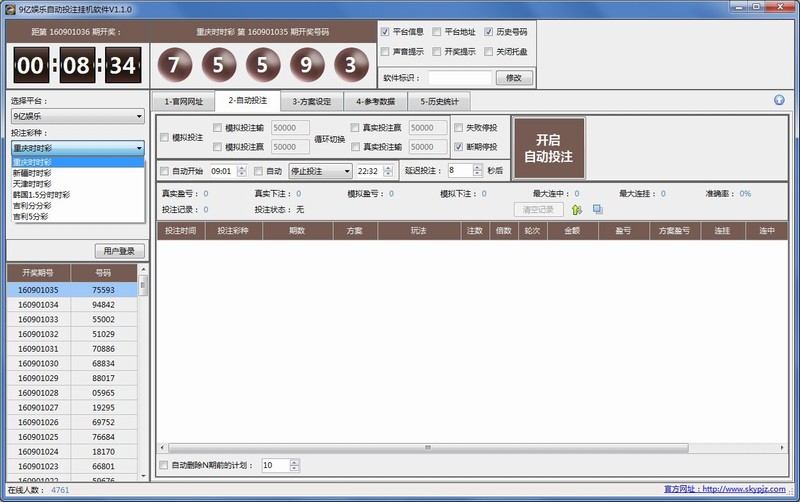Switch to the 3-方案设定 tab
This screenshot has width=800, height=502.
310,101
